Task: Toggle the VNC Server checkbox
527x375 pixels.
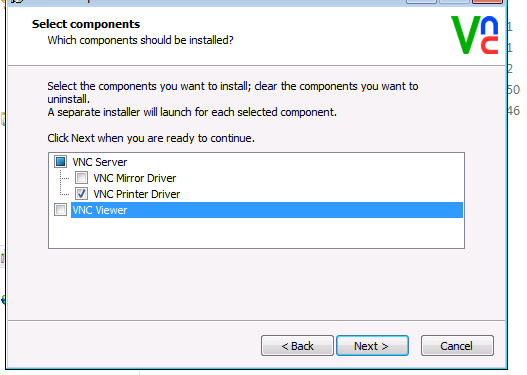Action: pyautogui.click(x=60, y=162)
